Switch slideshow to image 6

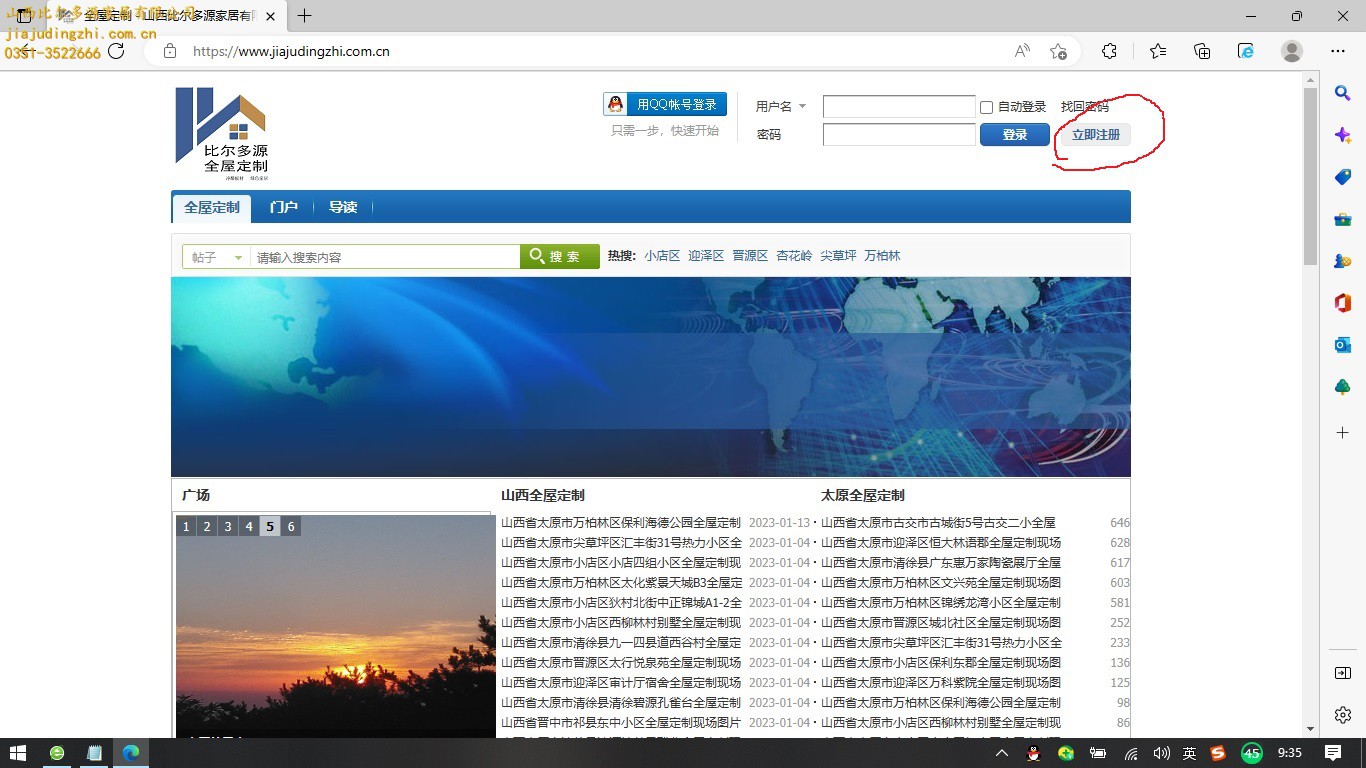click(x=291, y=526)
